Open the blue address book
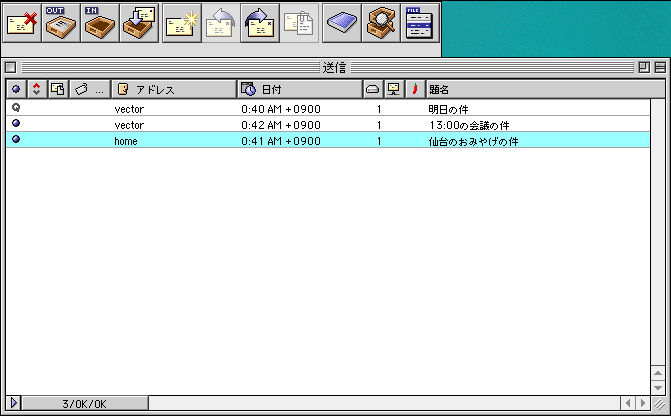This screenshot has width=671, height=416. click(342, 21)
